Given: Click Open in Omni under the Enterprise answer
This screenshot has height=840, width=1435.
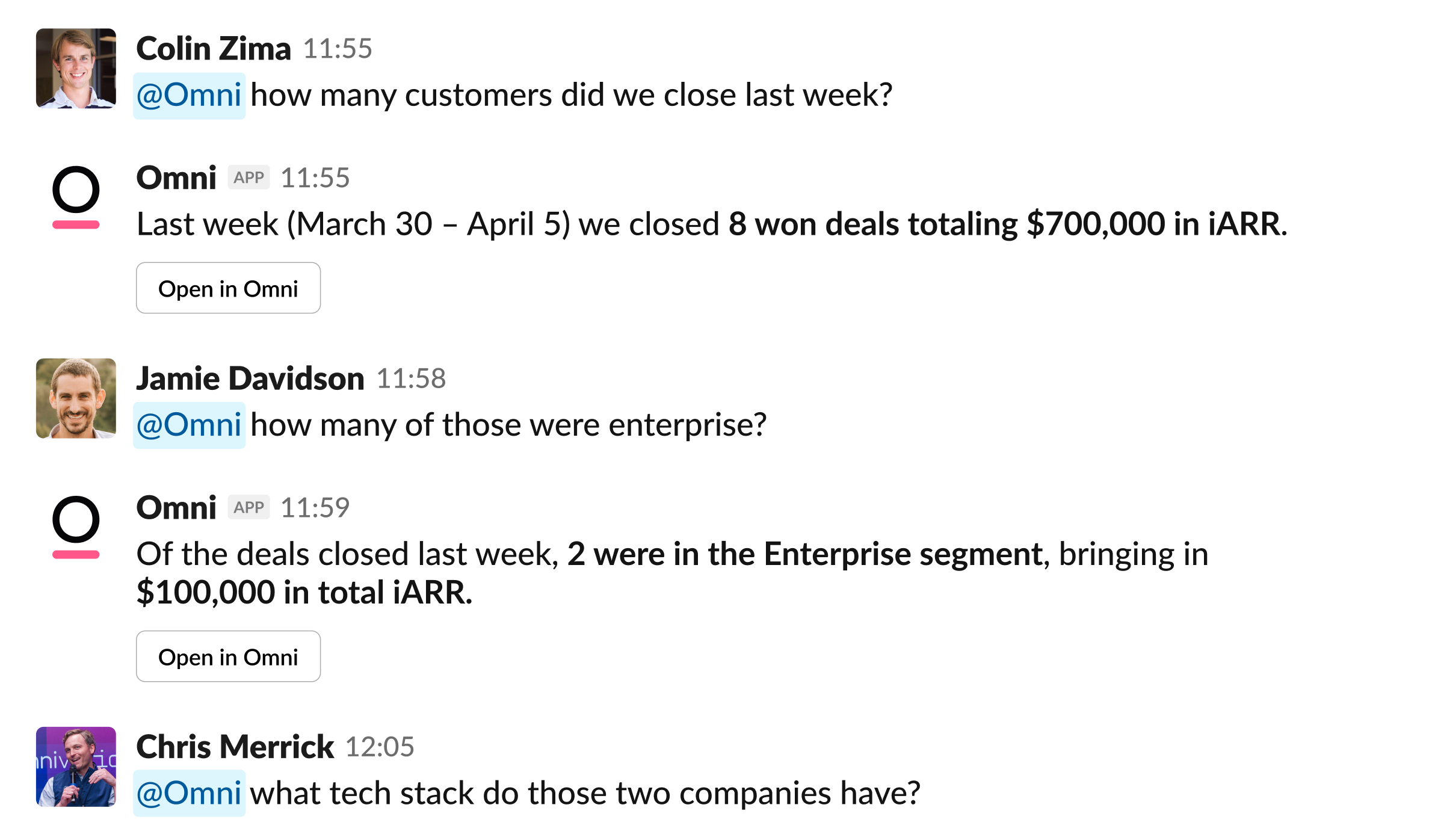Looking at the screenshot, I should click(x=228, y=656).
